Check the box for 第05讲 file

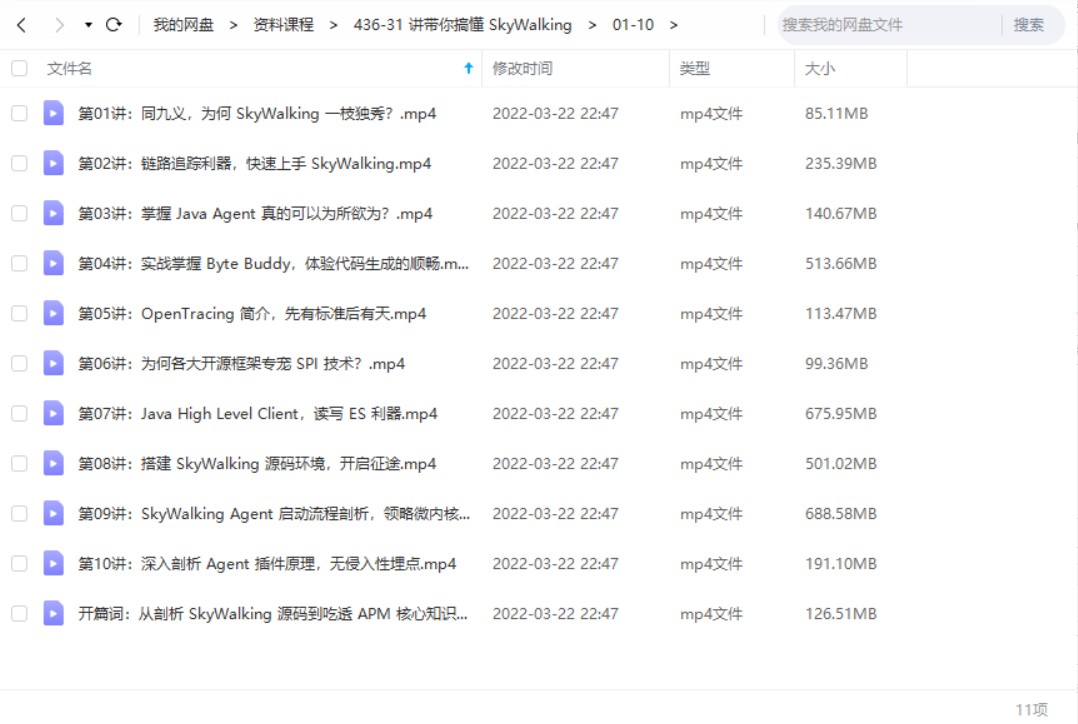click(19, 314)
